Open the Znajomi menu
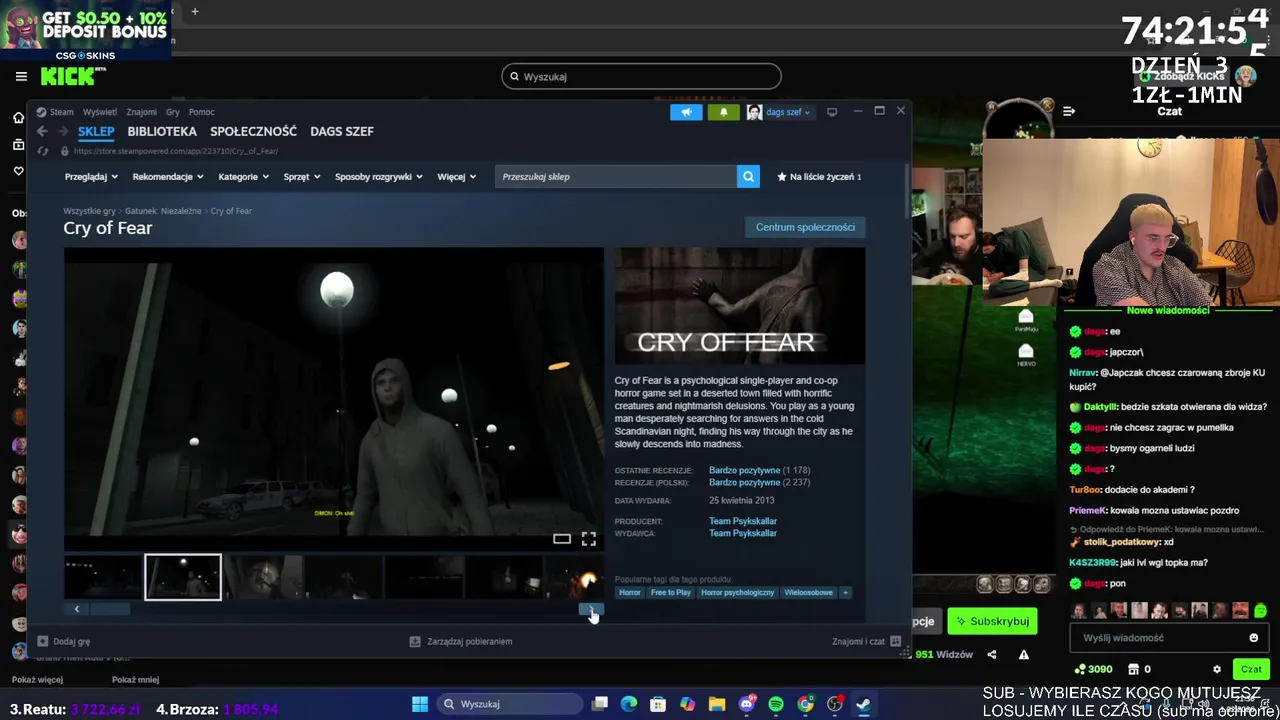Image resolution: width=1280 pixels, height=720 pixels. pos(141,112)
